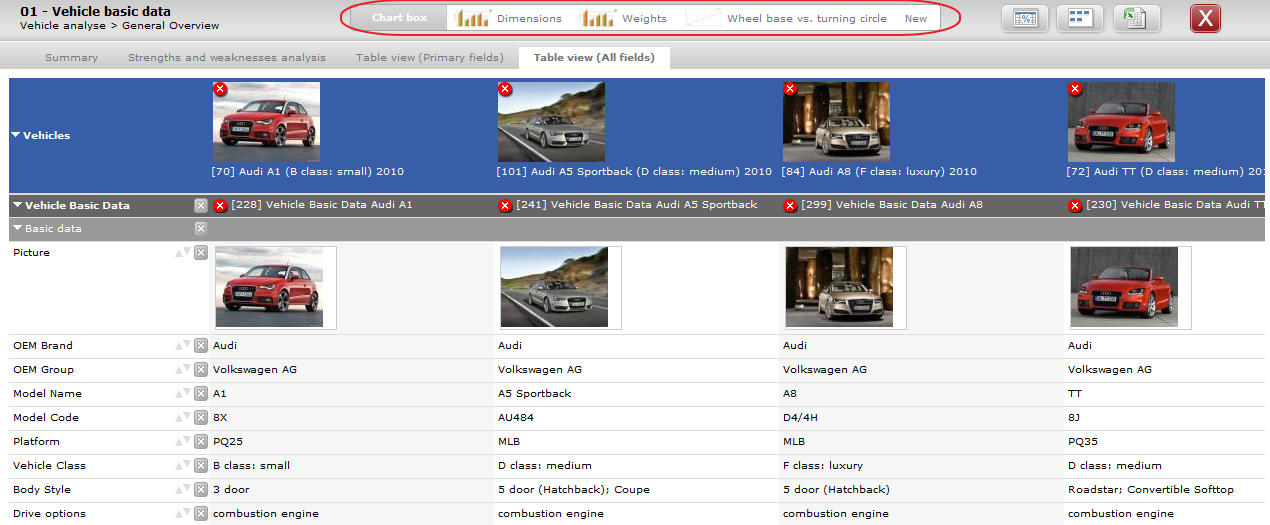Screen dimensions: 1270x525
Task: Remove the Drive options row
Action: (201, 514)
